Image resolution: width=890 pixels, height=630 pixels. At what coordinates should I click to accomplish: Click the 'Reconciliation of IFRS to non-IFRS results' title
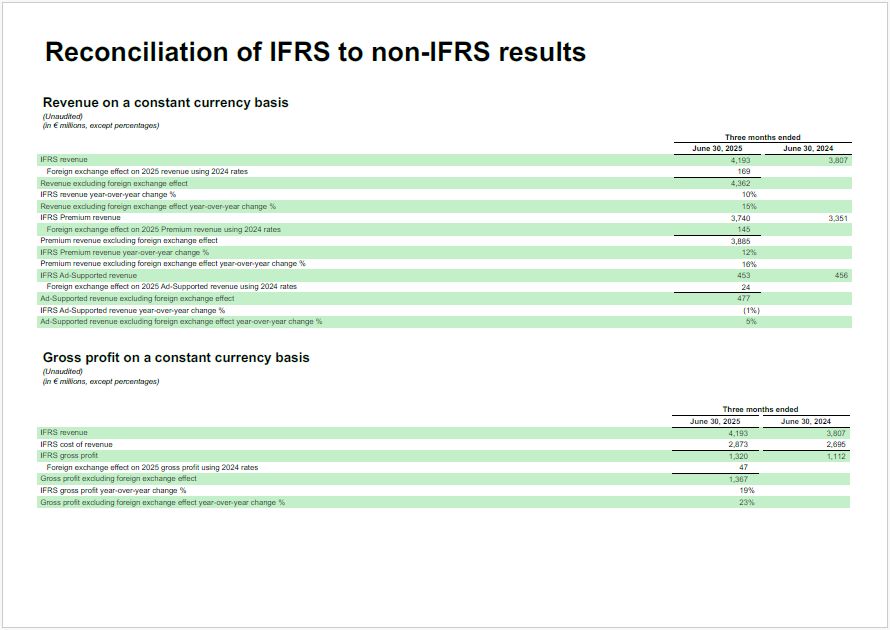315,53
